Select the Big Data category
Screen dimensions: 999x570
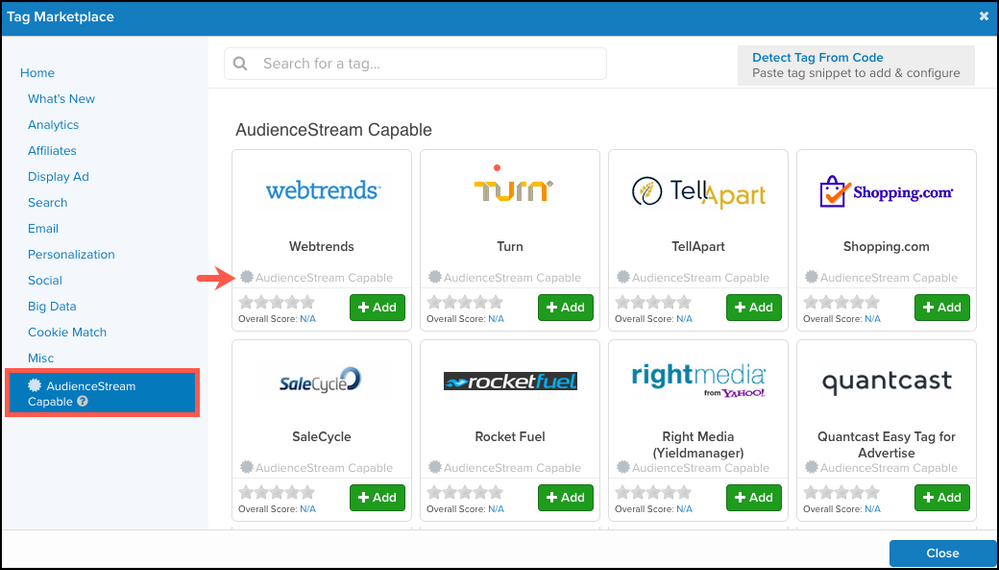pos(52,306)
